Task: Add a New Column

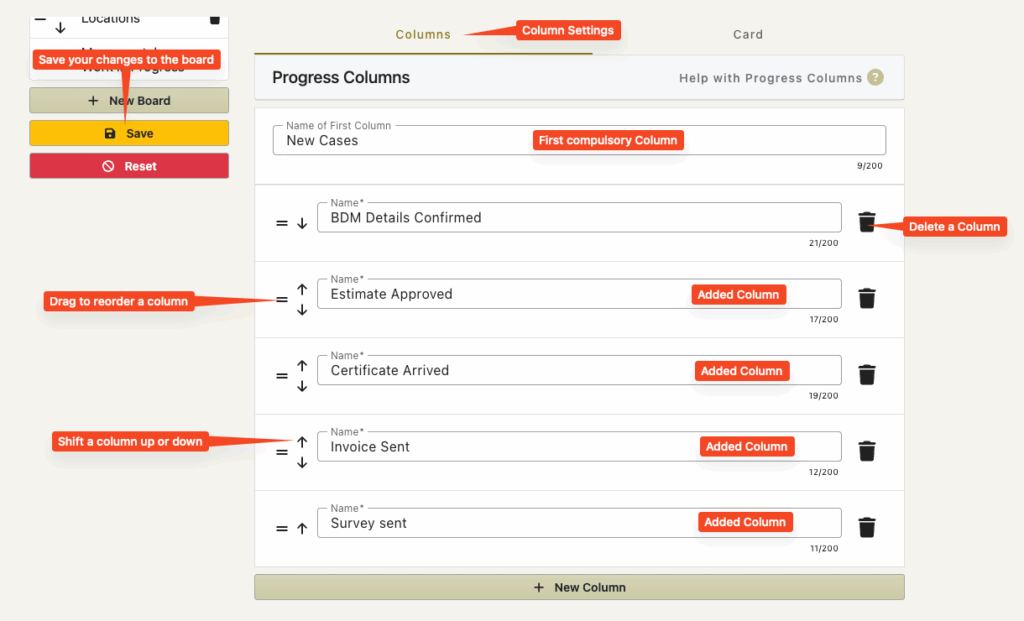Action: pos(579,587)
